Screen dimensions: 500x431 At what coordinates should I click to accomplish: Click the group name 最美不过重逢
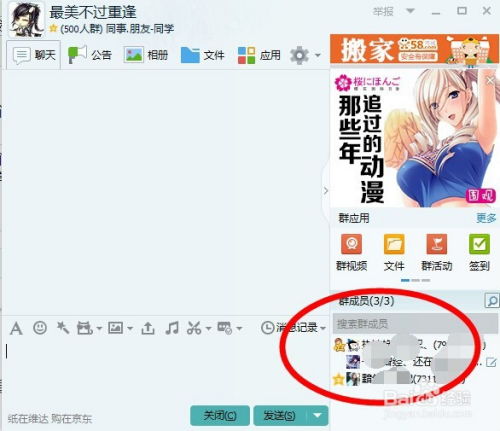pyautogui.click(x=93, y=13)
